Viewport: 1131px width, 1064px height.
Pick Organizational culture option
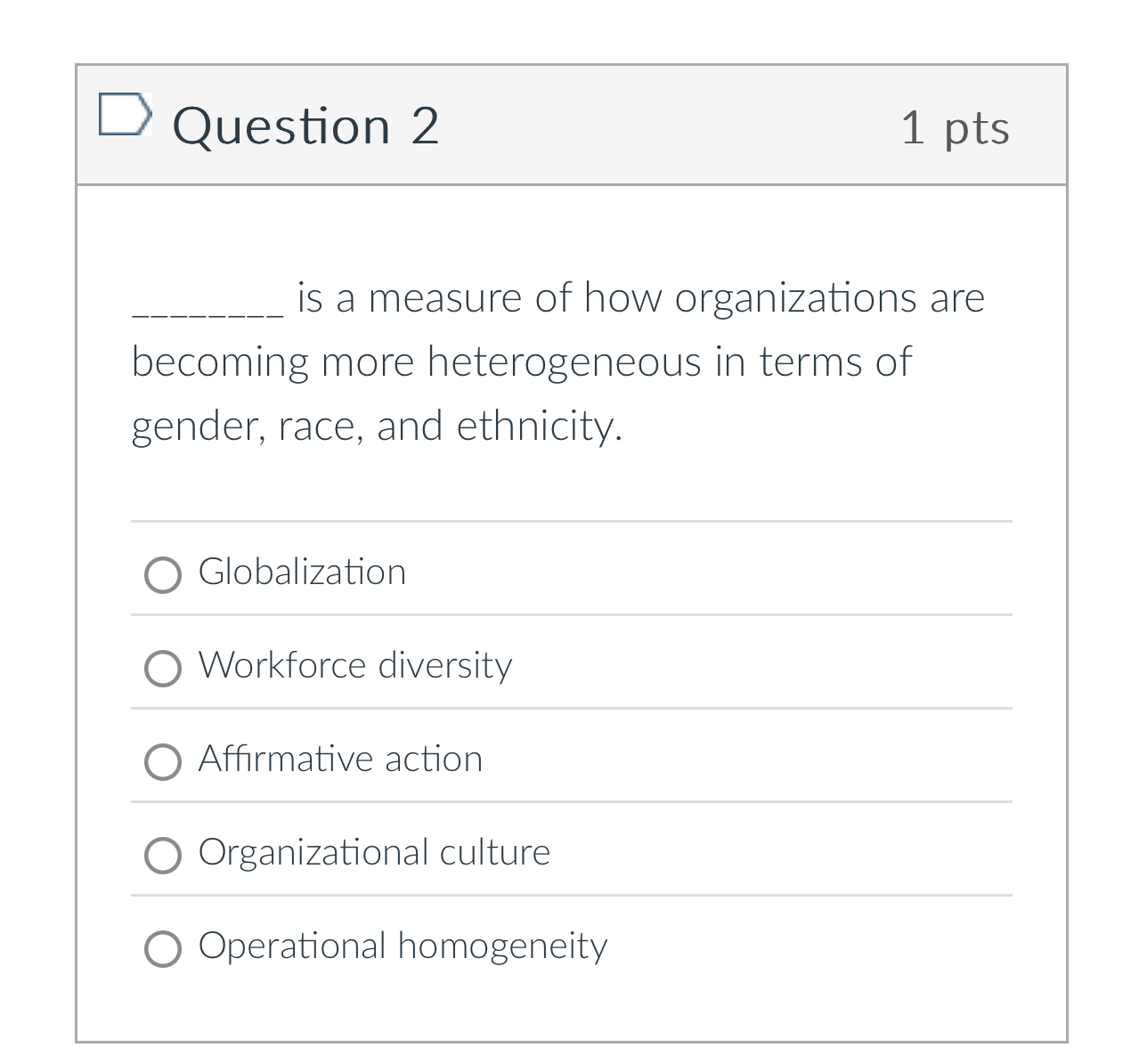pos(162,856)
